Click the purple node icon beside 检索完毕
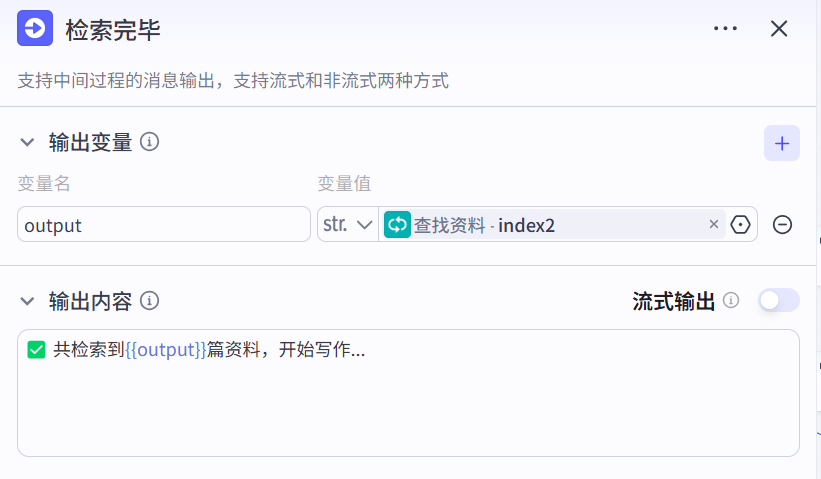821x479 pixels. [x=35, y=29]
